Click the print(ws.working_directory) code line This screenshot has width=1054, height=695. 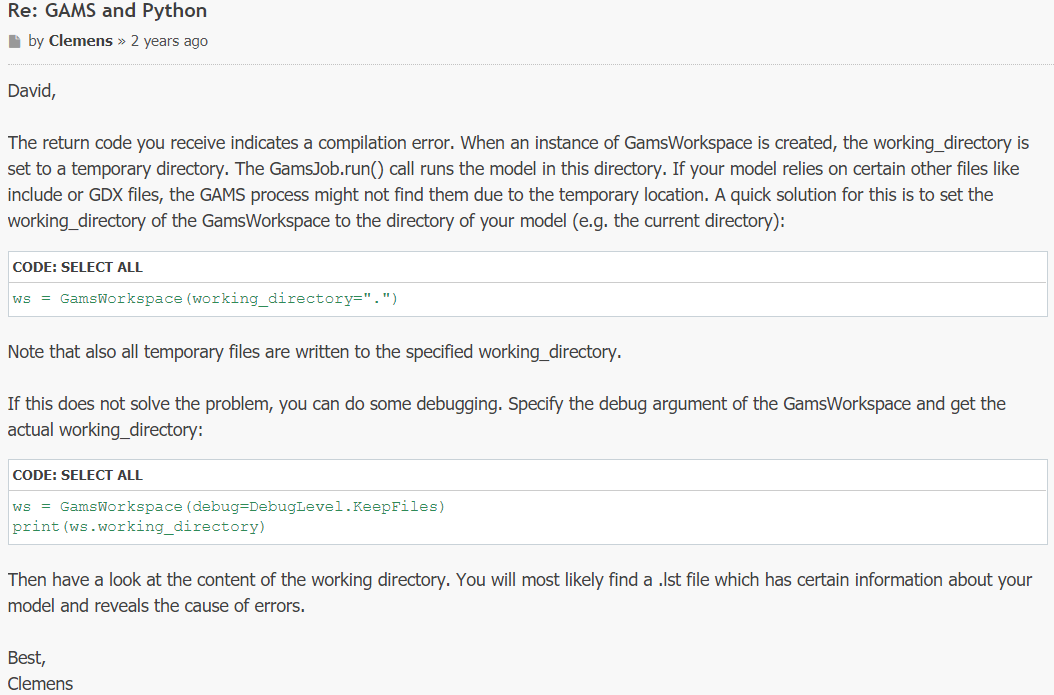(139, 526)
